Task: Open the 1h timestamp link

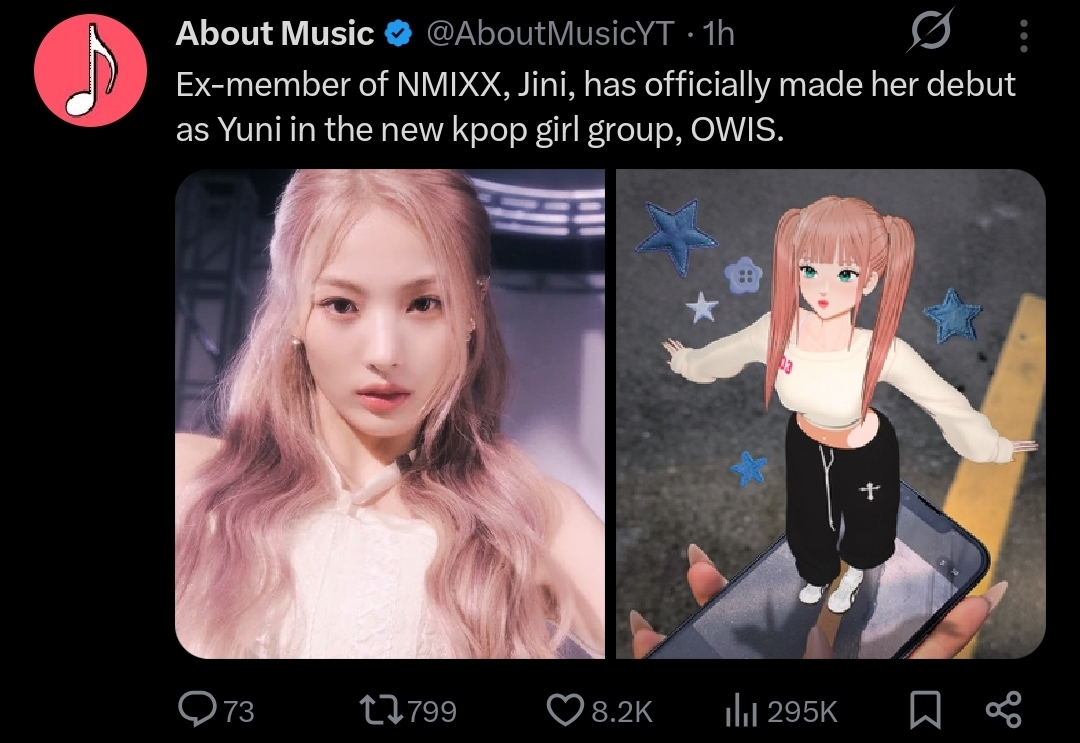Action: 719,34
